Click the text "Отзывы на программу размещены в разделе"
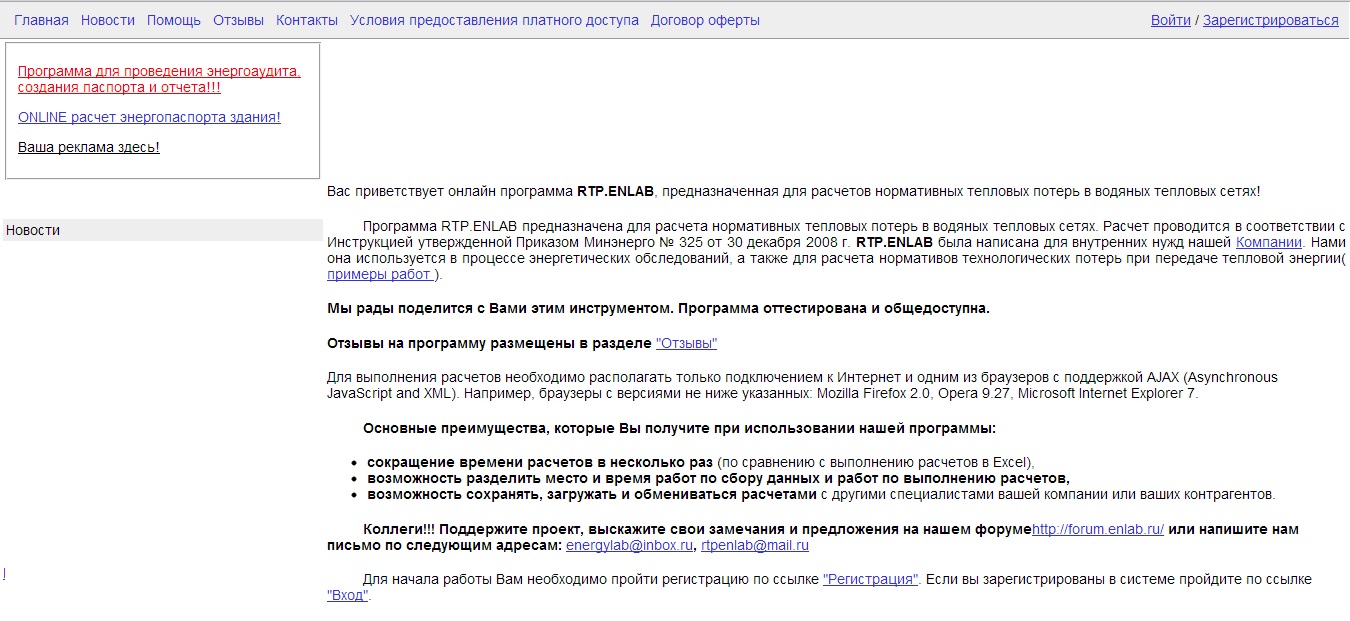 click(489, 343)
